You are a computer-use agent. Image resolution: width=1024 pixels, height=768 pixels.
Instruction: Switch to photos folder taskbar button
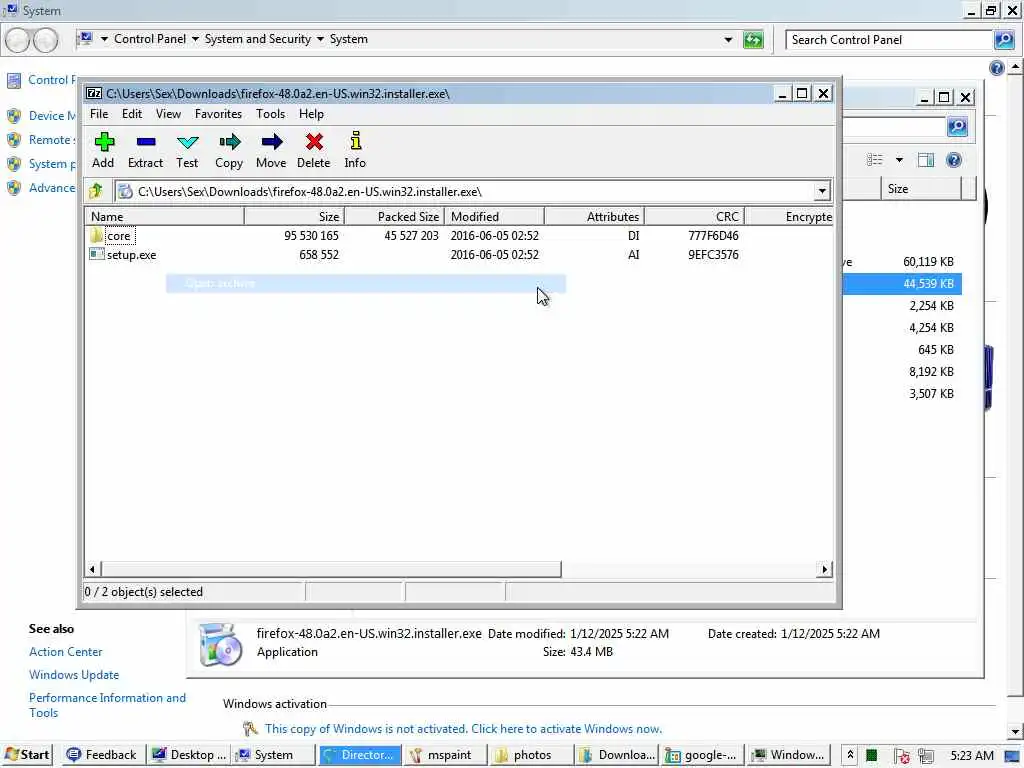coord(532,755)
